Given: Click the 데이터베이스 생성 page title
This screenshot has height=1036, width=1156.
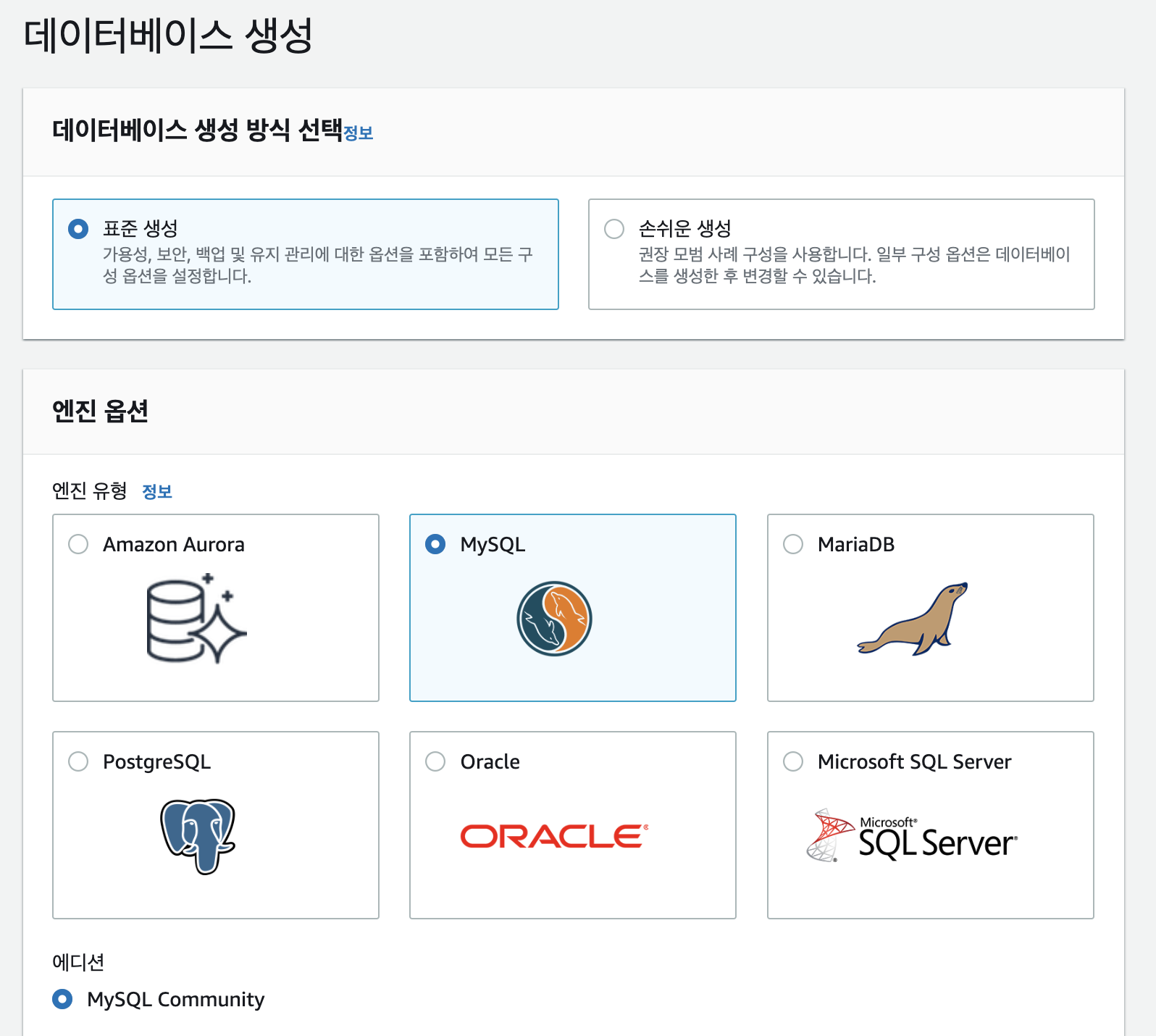Looking at the screenshot, I should [x=168, y=35].
